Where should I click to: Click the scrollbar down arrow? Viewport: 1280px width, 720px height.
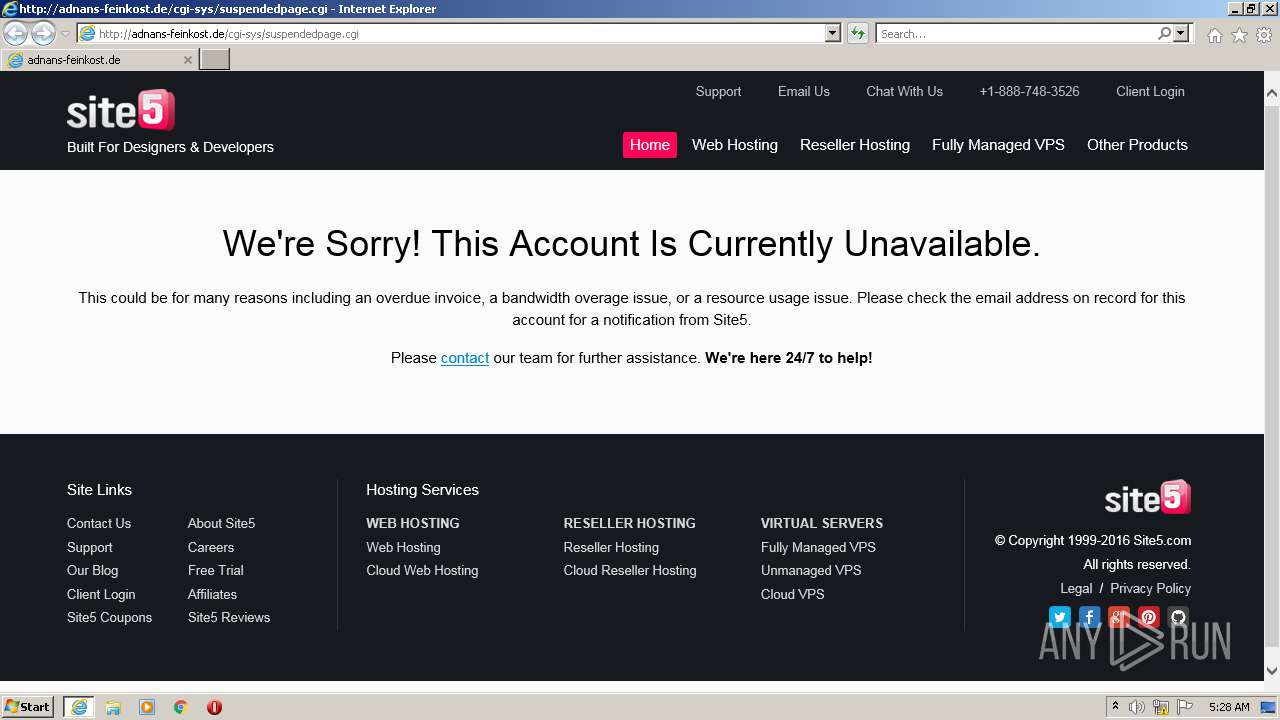pos(1272,672)
